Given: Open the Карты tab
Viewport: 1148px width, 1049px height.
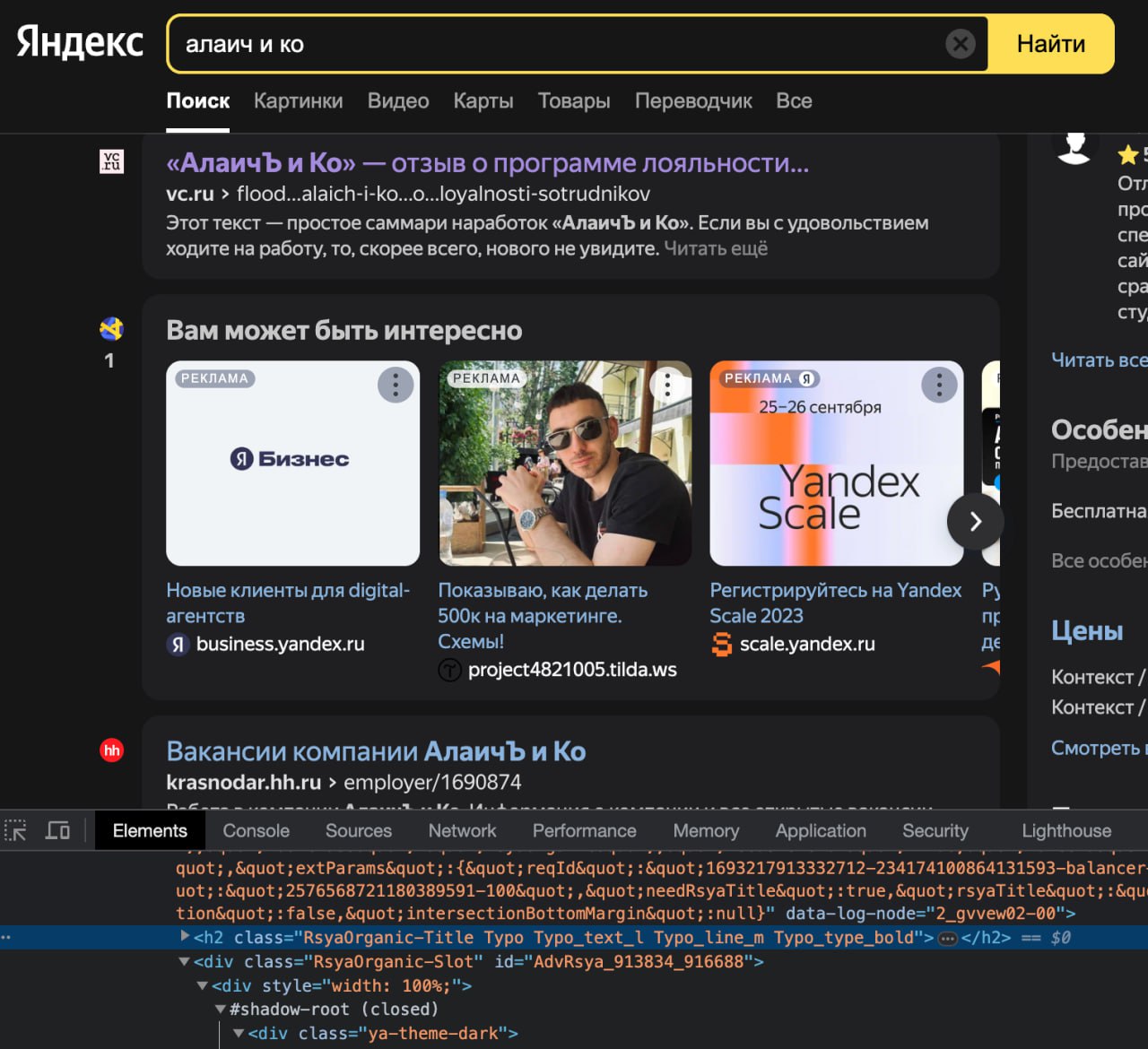Looking at the screenshot, I should point(483,100).
